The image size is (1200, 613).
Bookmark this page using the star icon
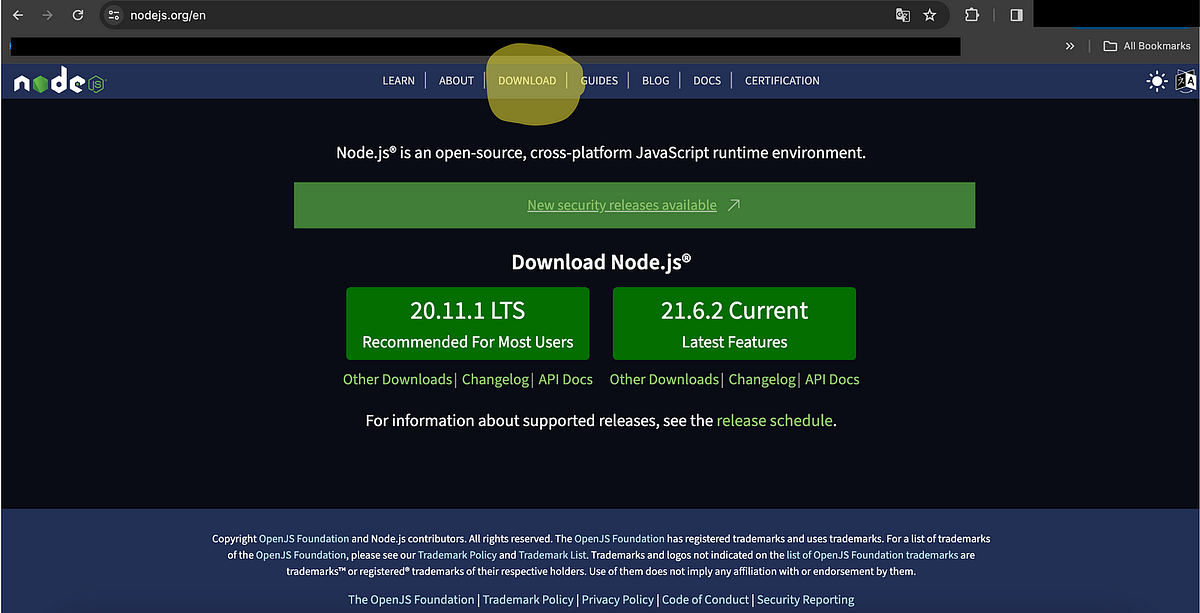coord(930,15)
